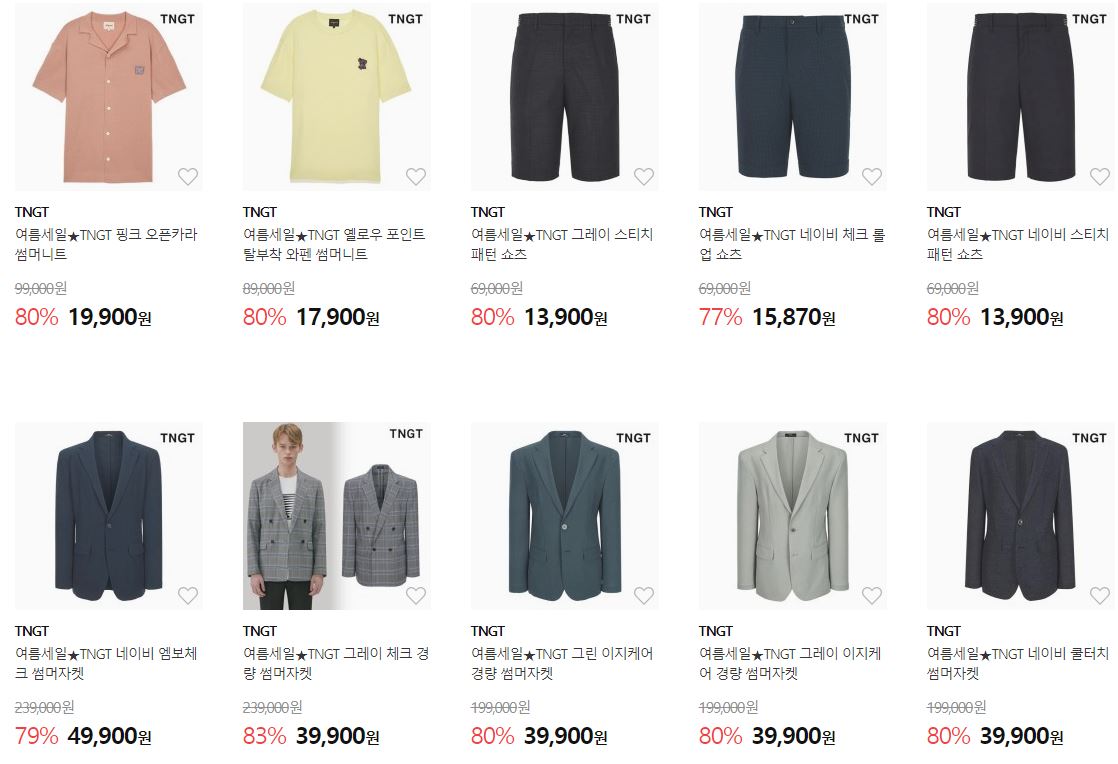Wishlist the light gray easy-care jacket

[x=872, y=595]
